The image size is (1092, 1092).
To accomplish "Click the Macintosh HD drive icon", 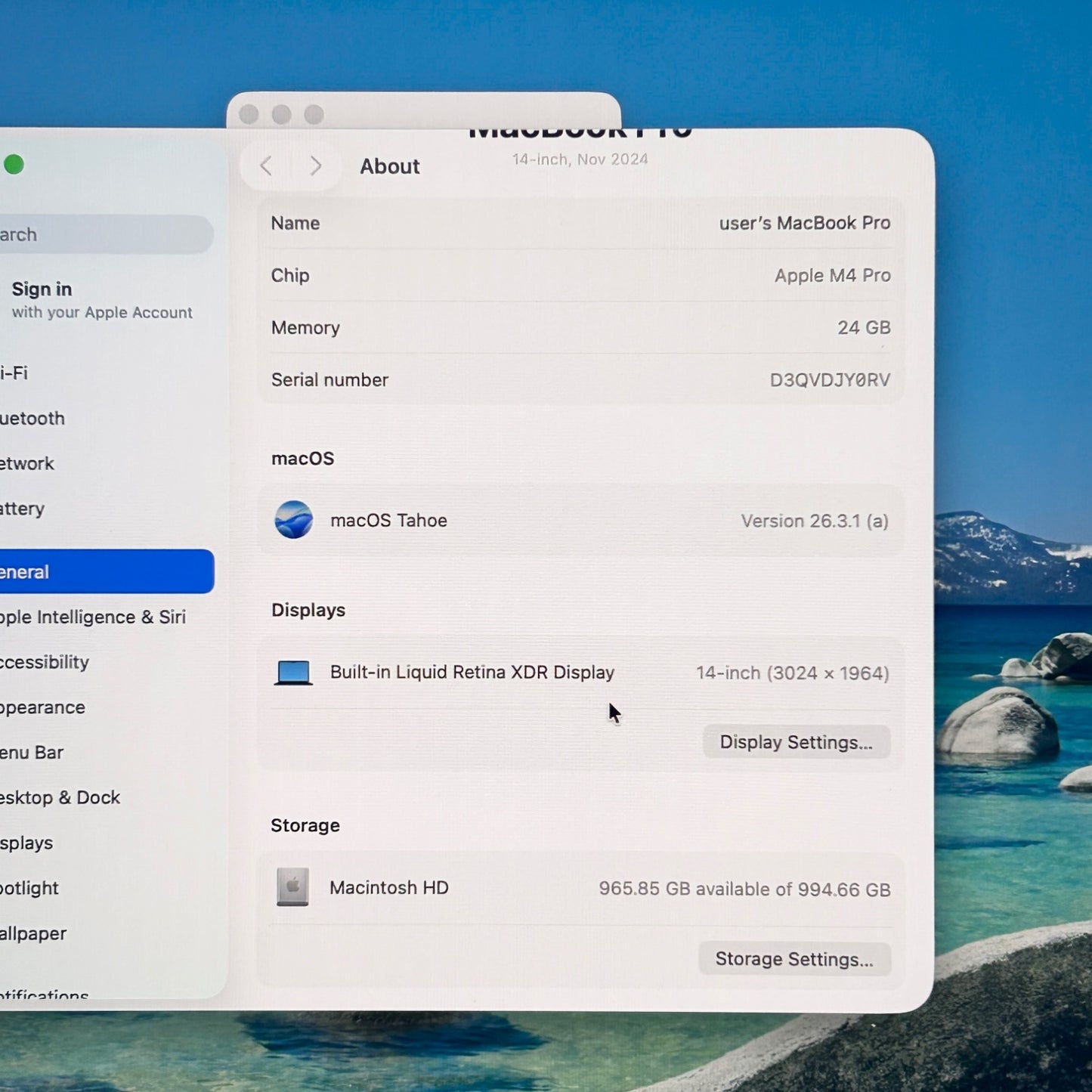I will (x=292, y=887).
